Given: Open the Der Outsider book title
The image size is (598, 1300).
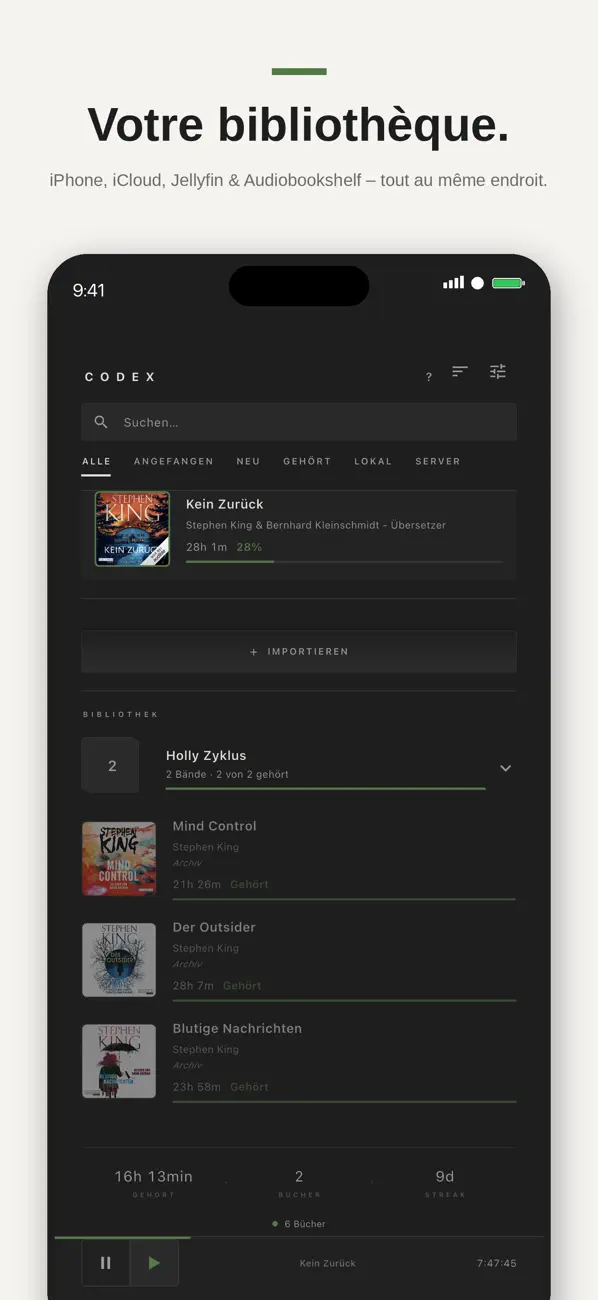Looking at the screenshot, I should [x=214, y=927].
